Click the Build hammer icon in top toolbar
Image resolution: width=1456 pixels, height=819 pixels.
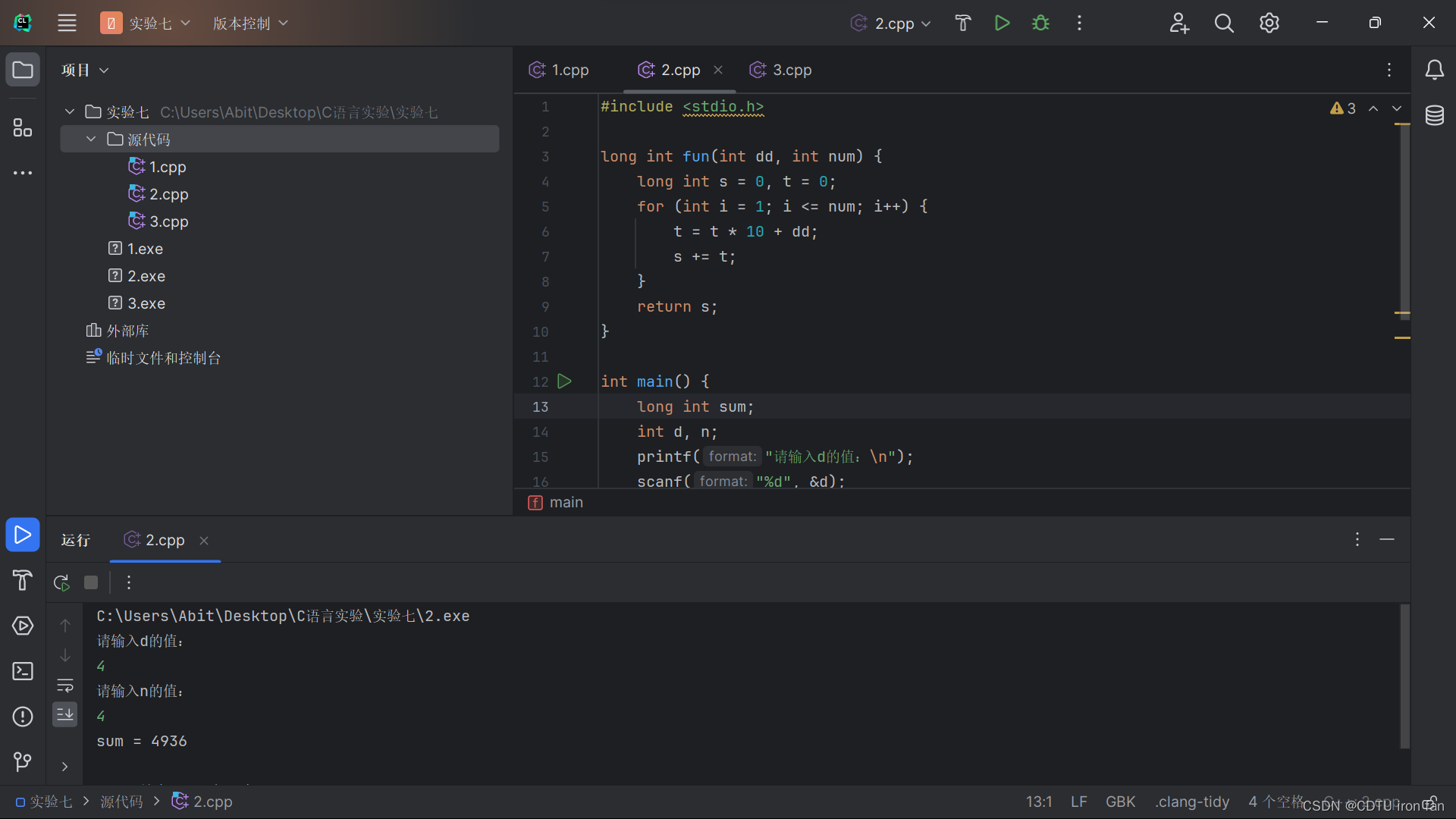pyautogui.click(x=962, y=23)
